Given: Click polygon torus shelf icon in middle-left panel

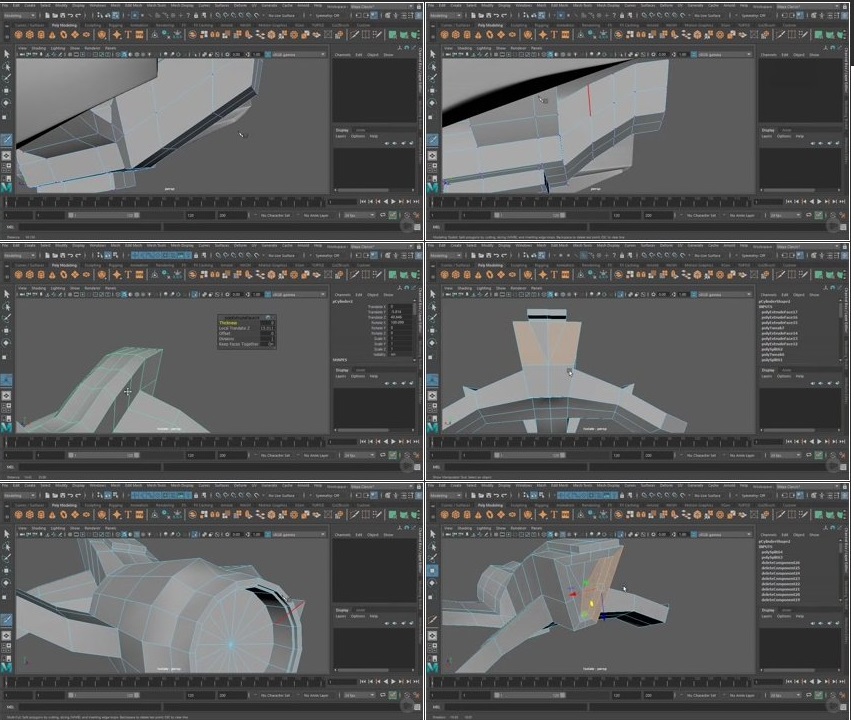Looking at the screenshot, I should pyautogui.click(x=63, y=274).
